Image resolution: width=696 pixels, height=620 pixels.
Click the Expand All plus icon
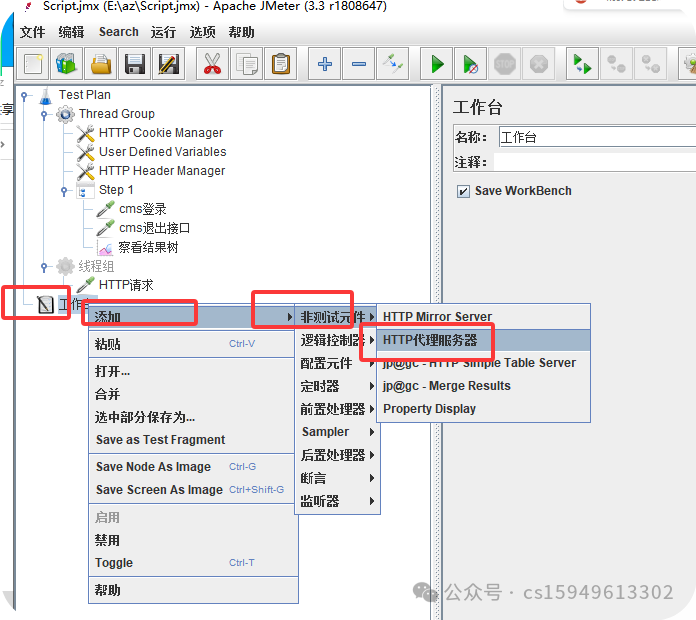pyautogui.click(x=324, y=64)
